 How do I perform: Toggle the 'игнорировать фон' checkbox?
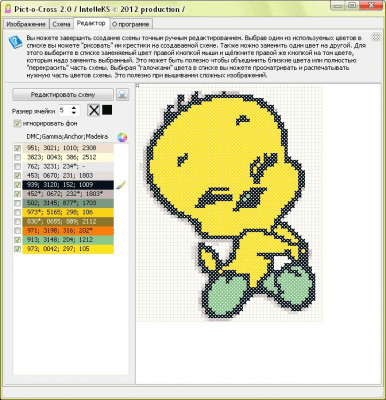point(17,124)
